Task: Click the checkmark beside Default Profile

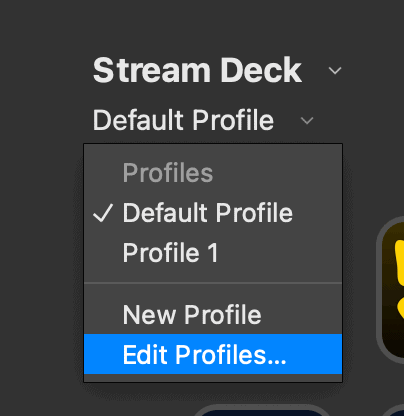Action: point(103,213)
